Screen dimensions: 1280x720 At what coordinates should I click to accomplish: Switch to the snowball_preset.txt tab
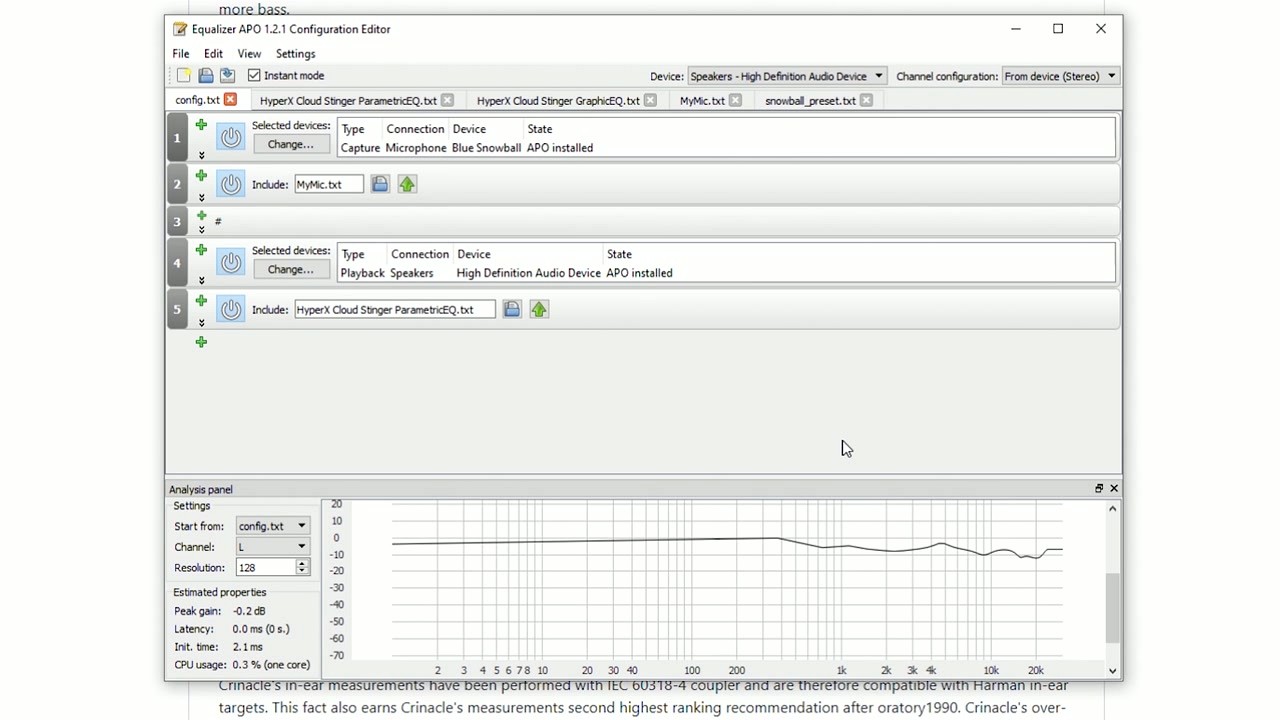(812, 100)
